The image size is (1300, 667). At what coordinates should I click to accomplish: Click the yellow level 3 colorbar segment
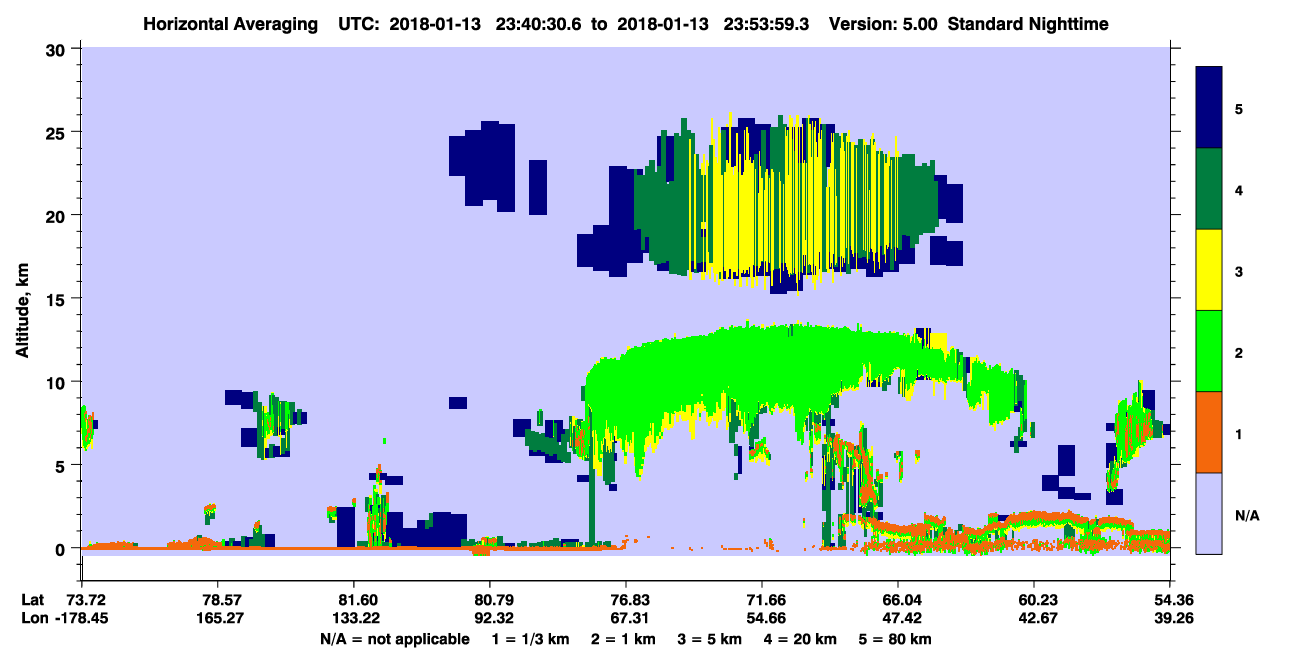pyautogui.click(x=1210, y=269)
